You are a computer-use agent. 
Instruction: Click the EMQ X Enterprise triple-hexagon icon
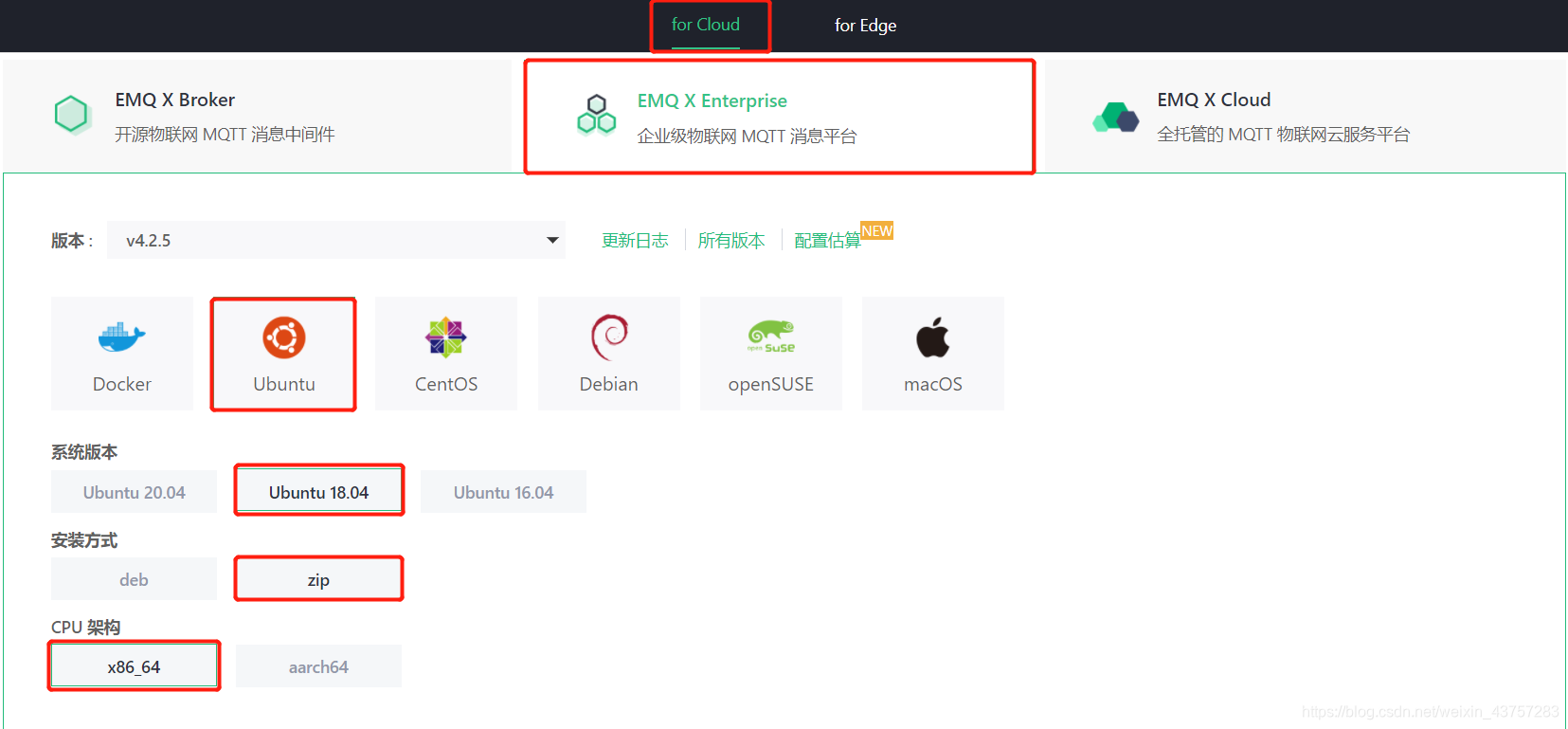[596, 116]
